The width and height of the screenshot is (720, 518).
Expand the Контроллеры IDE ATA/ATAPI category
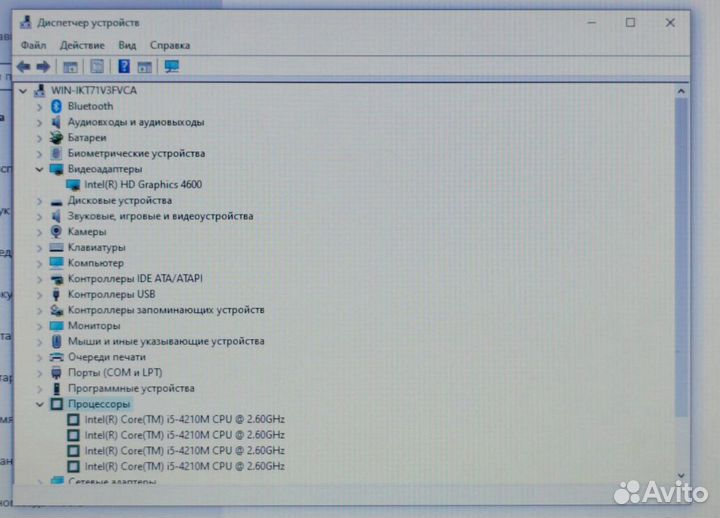click(x=39, y=279)
